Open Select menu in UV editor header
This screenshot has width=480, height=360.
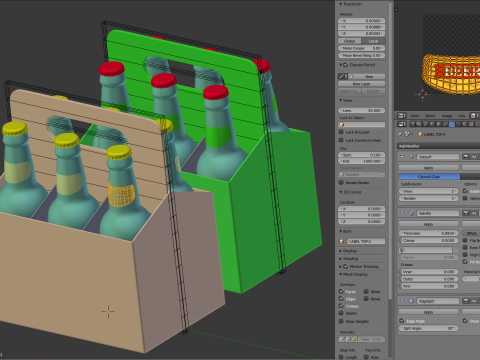tap(430, 116)
